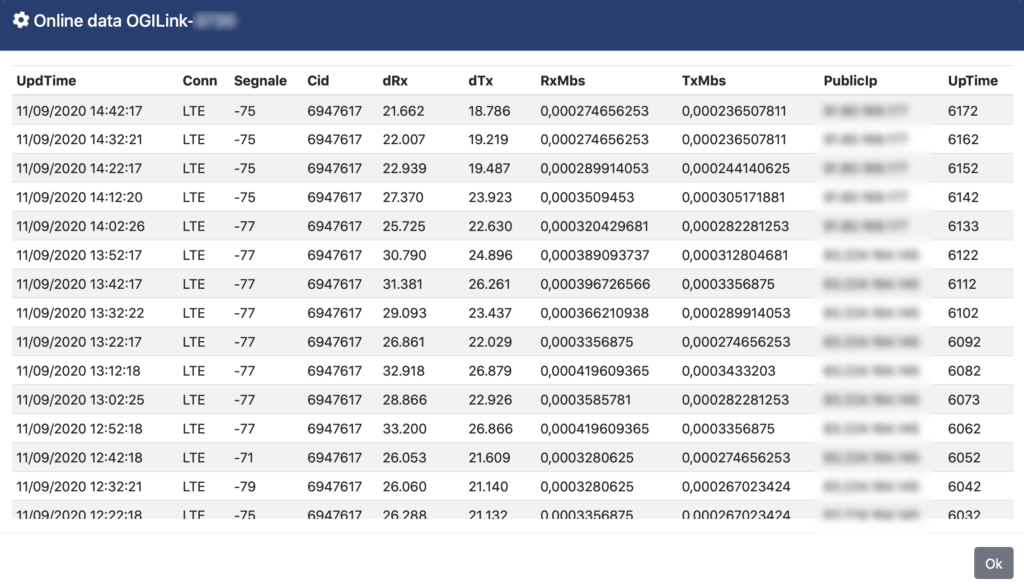Click RxMbs value 0,000320429681
The image size is (1024, 584).
point(594,227)
